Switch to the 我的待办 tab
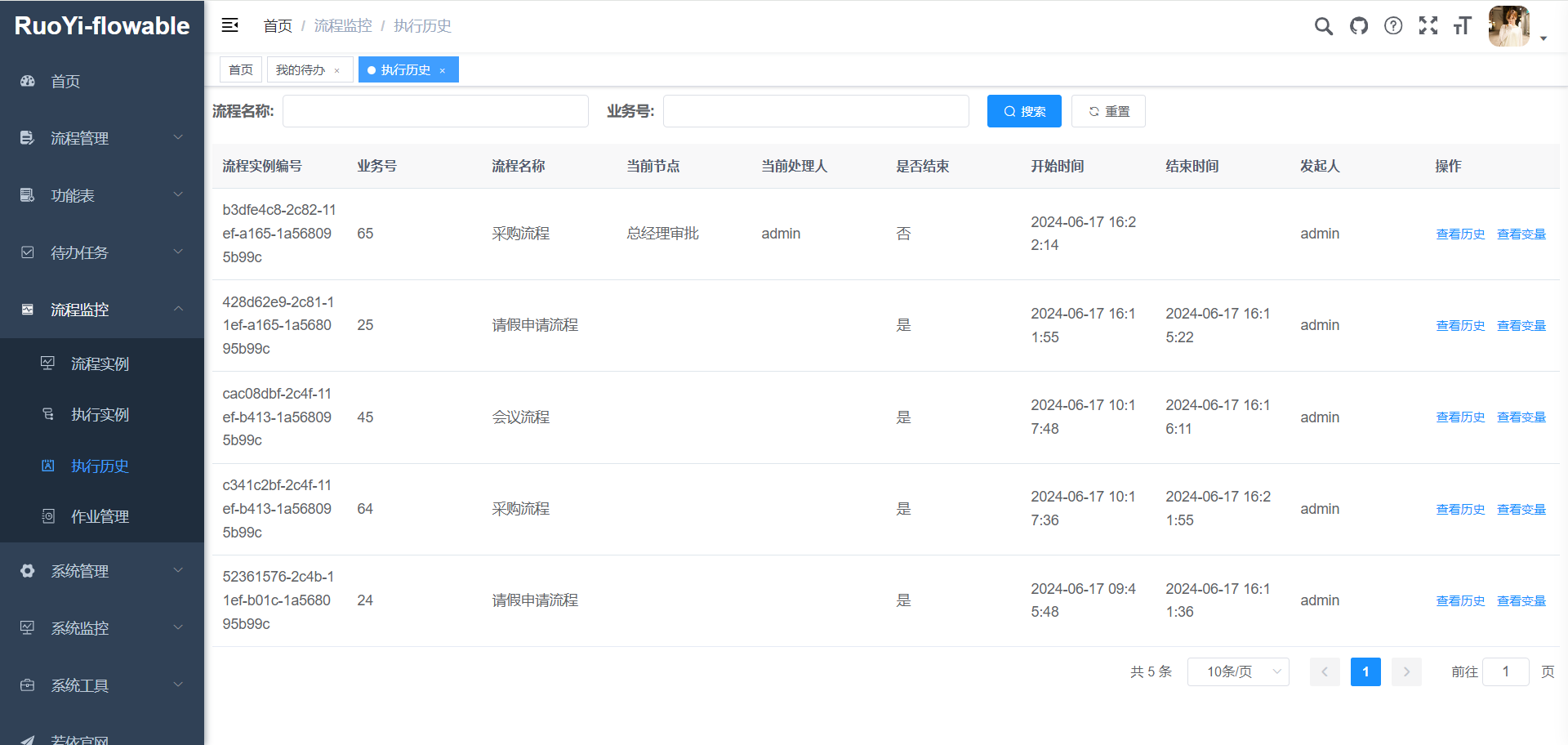Viewport: 1568px width, 745px height. point(301,69)
